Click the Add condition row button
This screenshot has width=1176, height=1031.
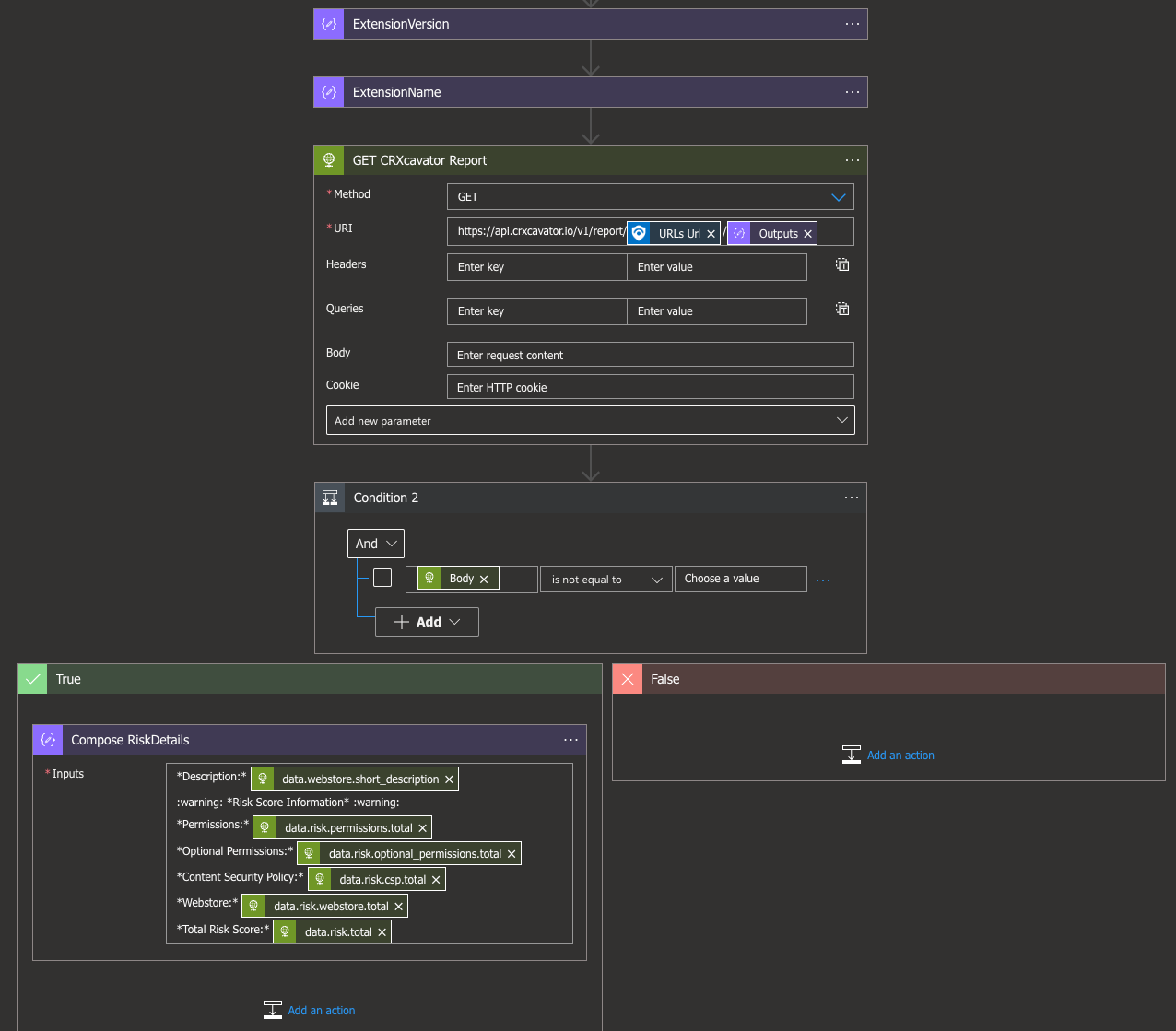[x=427, y=622]
